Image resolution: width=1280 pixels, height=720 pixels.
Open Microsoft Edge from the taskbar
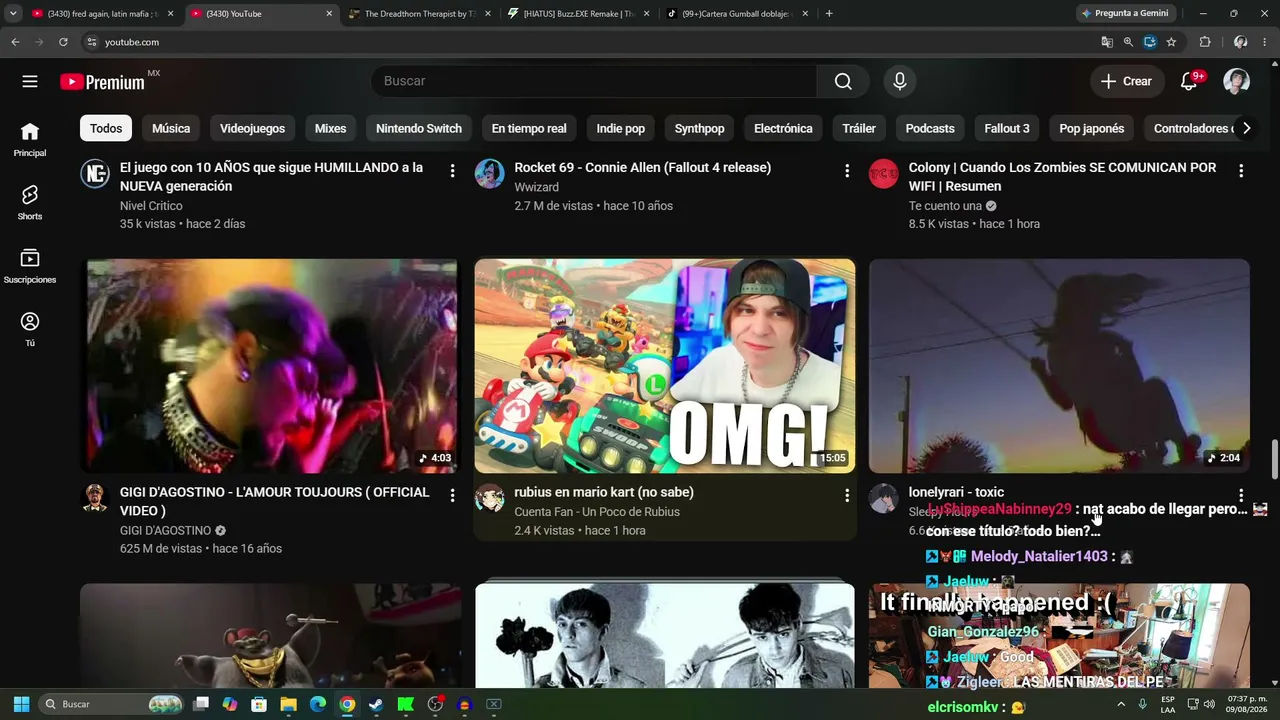tap(317, 704)
